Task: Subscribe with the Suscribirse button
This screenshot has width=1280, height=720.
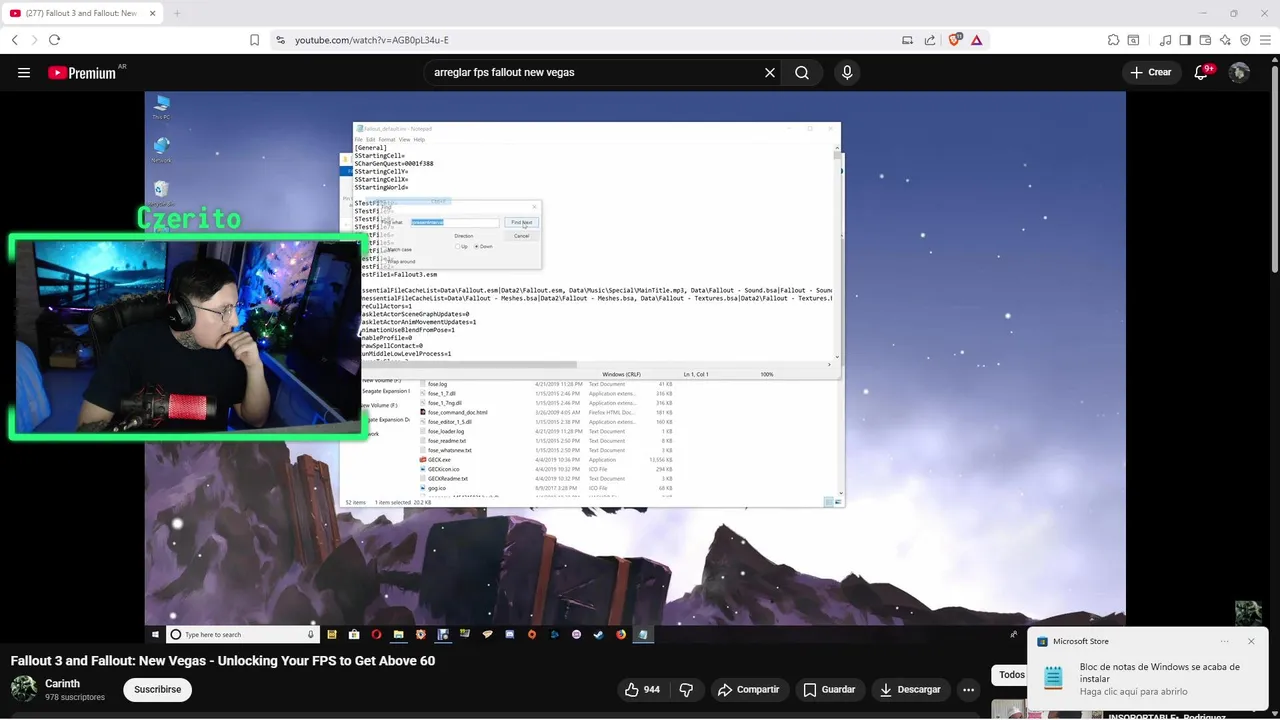Action: (x=158, y=689)
